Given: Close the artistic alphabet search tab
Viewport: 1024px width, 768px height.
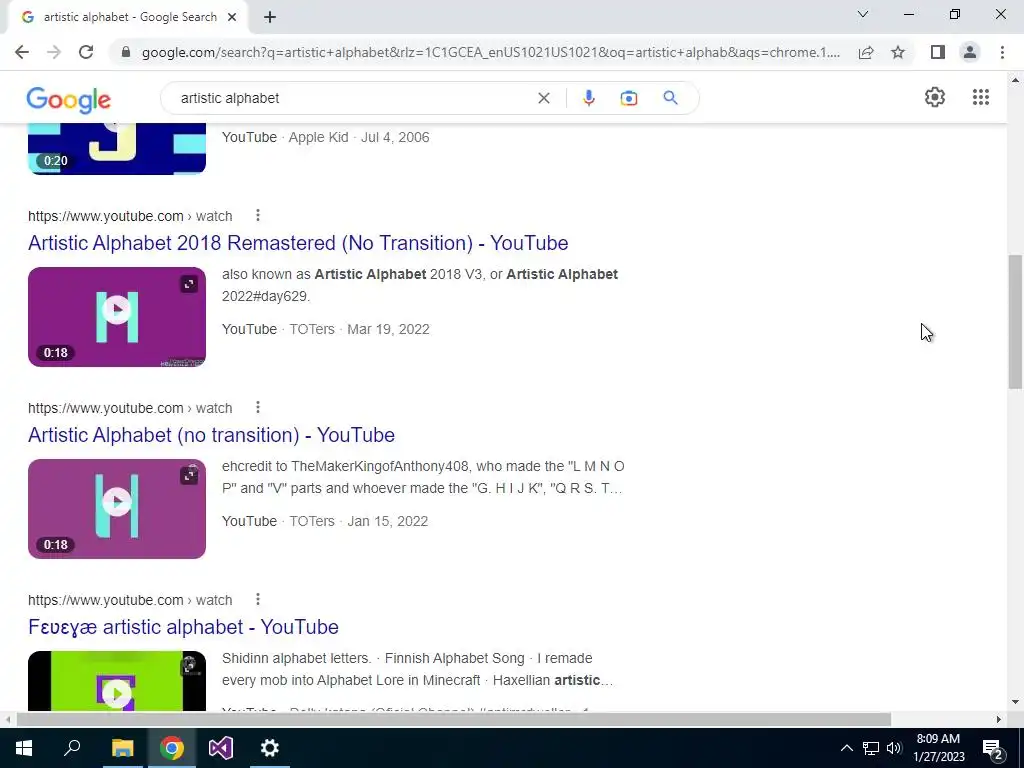Looking at the screenshot, I should pos(231,17).
